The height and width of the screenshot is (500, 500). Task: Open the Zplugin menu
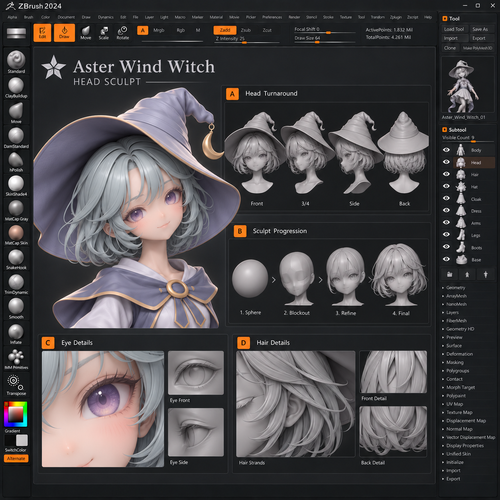(x=396, y=17)
